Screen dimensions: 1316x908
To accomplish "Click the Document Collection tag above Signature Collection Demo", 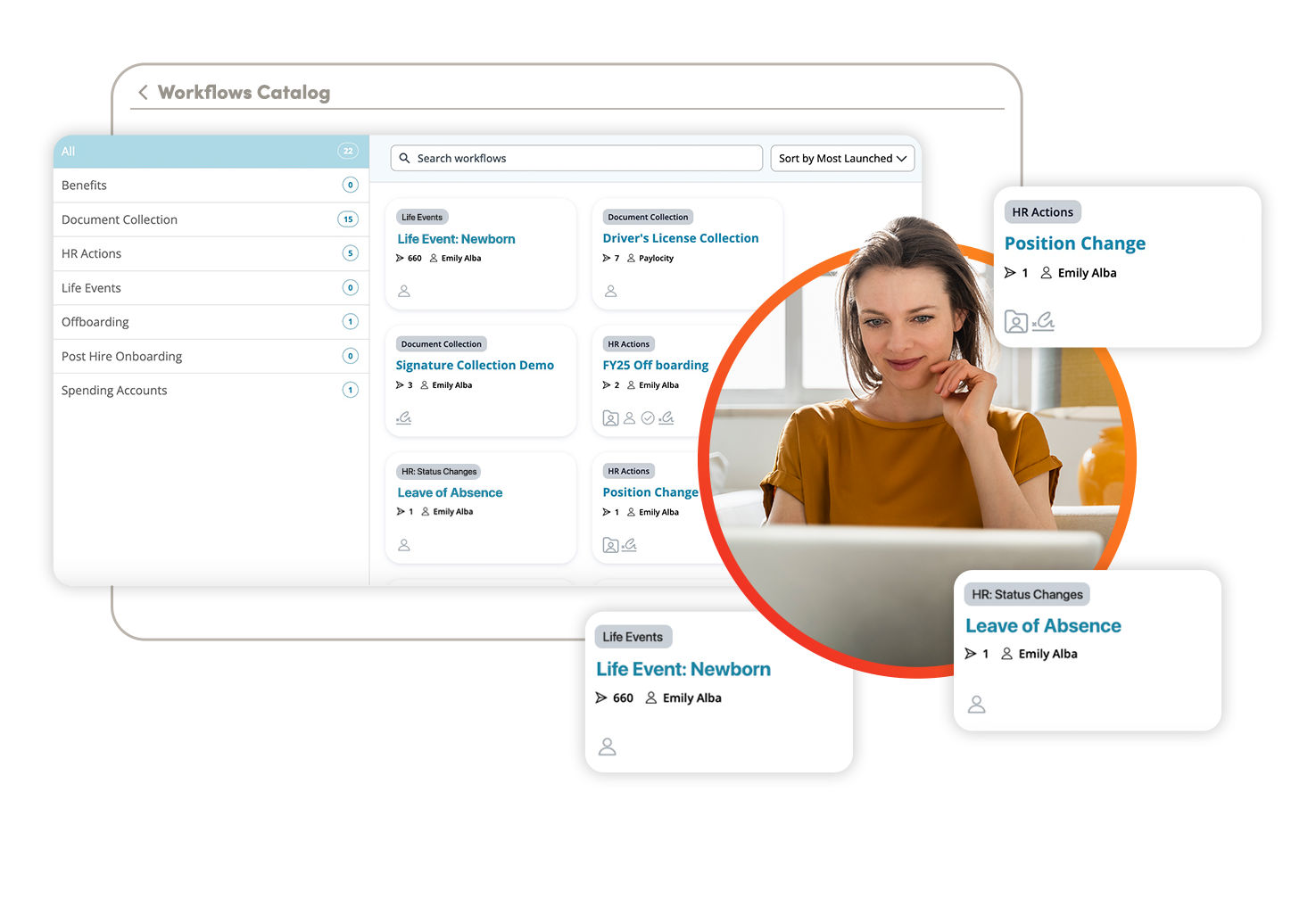I will 442,344.
